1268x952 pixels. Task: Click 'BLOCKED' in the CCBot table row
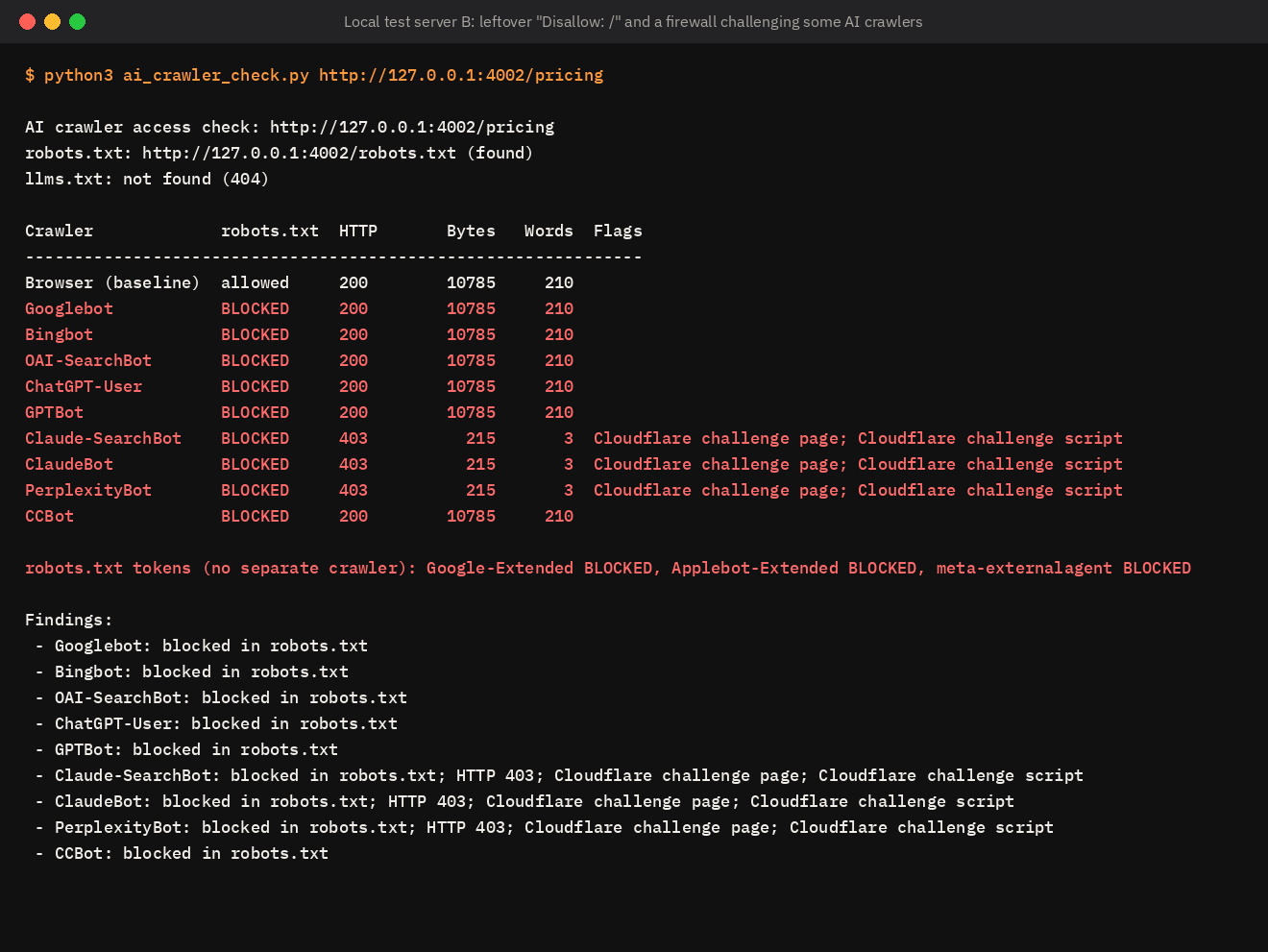click(255, 516)
